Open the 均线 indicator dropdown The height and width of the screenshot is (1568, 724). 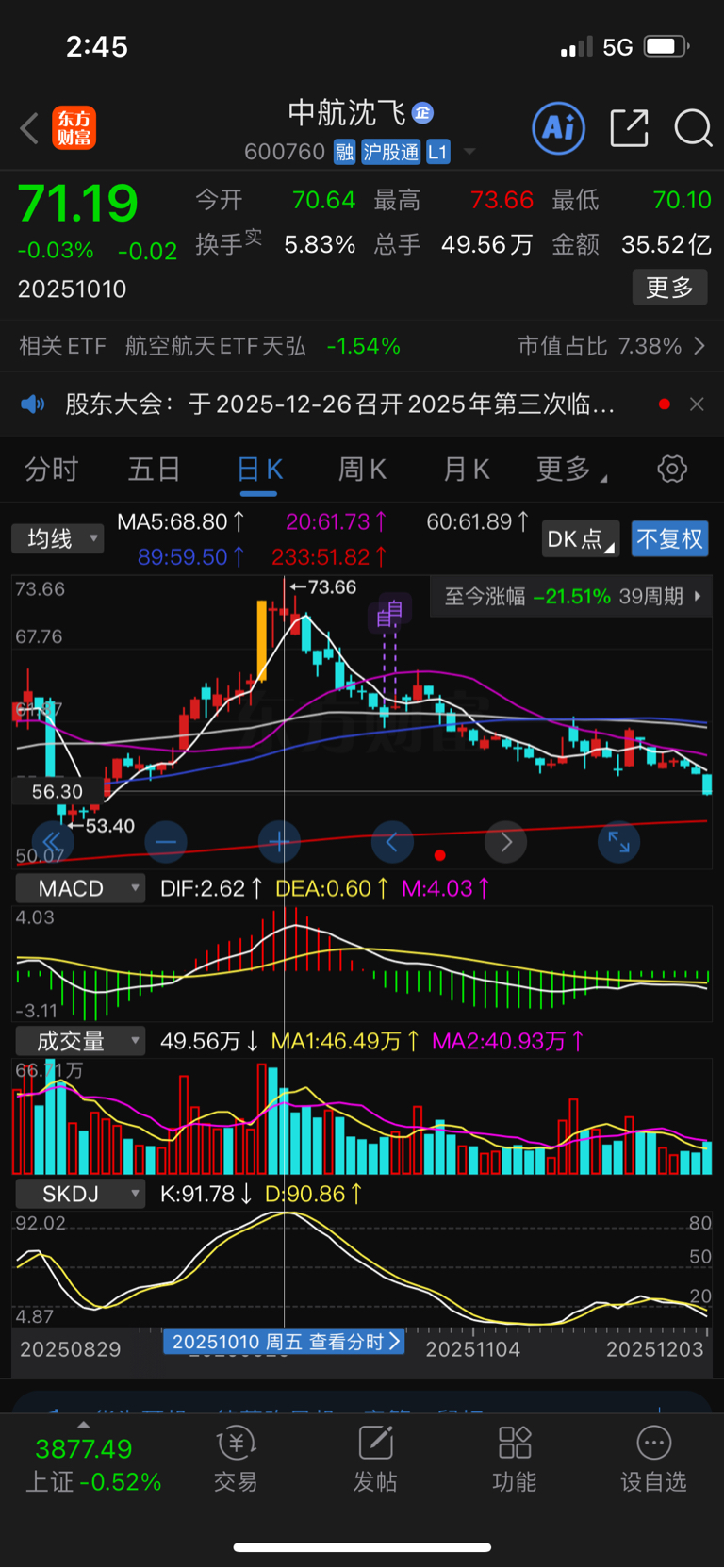tap(58, 538)
